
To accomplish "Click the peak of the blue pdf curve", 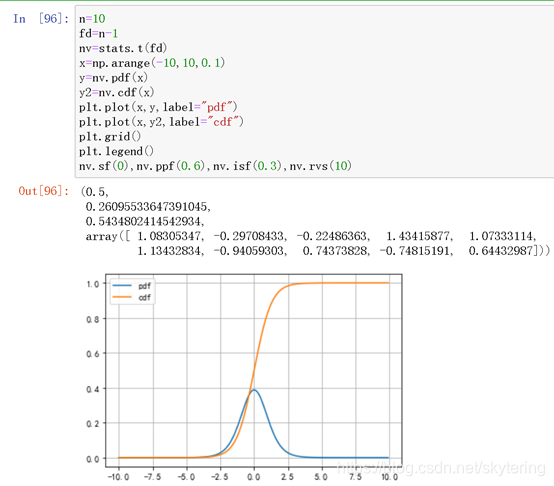I will 254,390.
